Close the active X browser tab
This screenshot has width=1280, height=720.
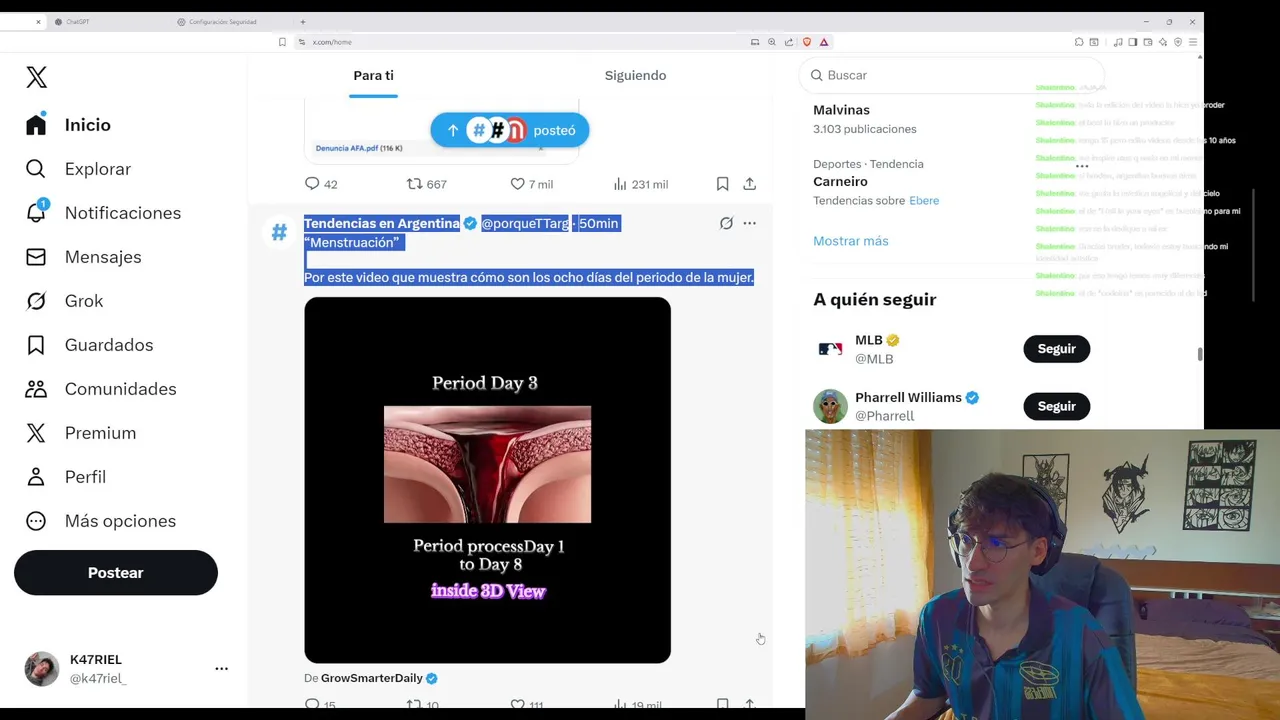click(x=38, y=22)
